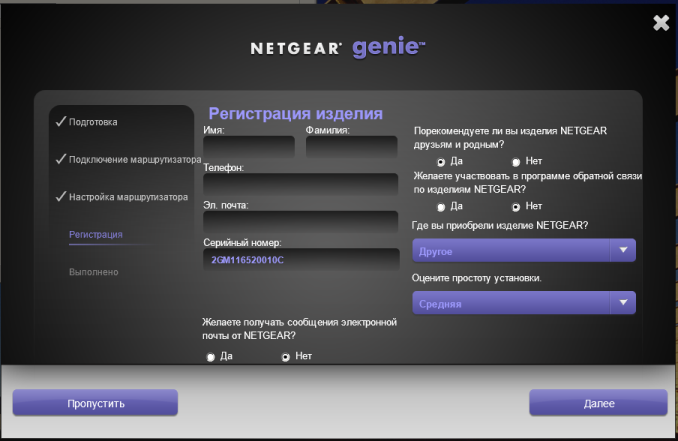Select the Подготовка step
678x441 pixels.
(x=93, y=122)
